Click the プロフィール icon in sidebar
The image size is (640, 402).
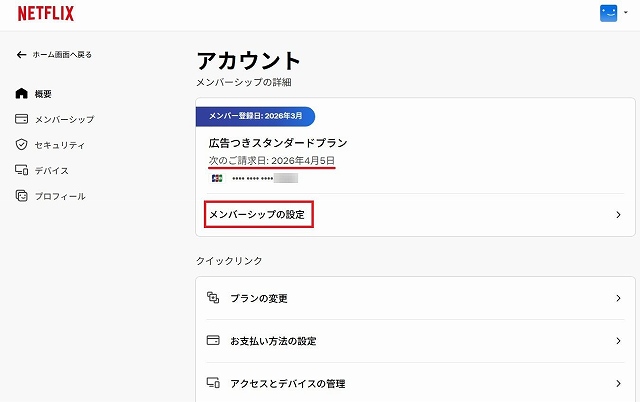click(21, 196)
